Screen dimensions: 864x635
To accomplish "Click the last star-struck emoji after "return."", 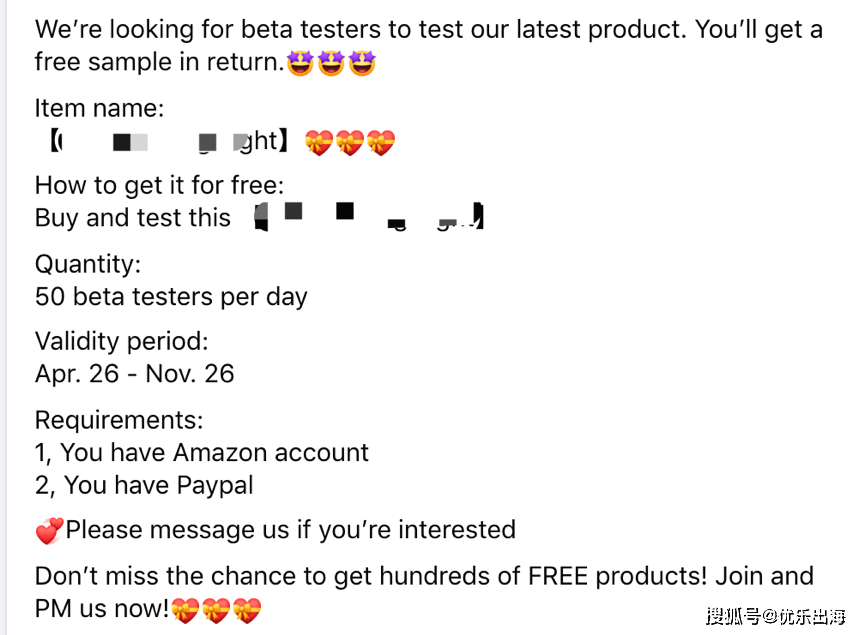I will [361, 63].
